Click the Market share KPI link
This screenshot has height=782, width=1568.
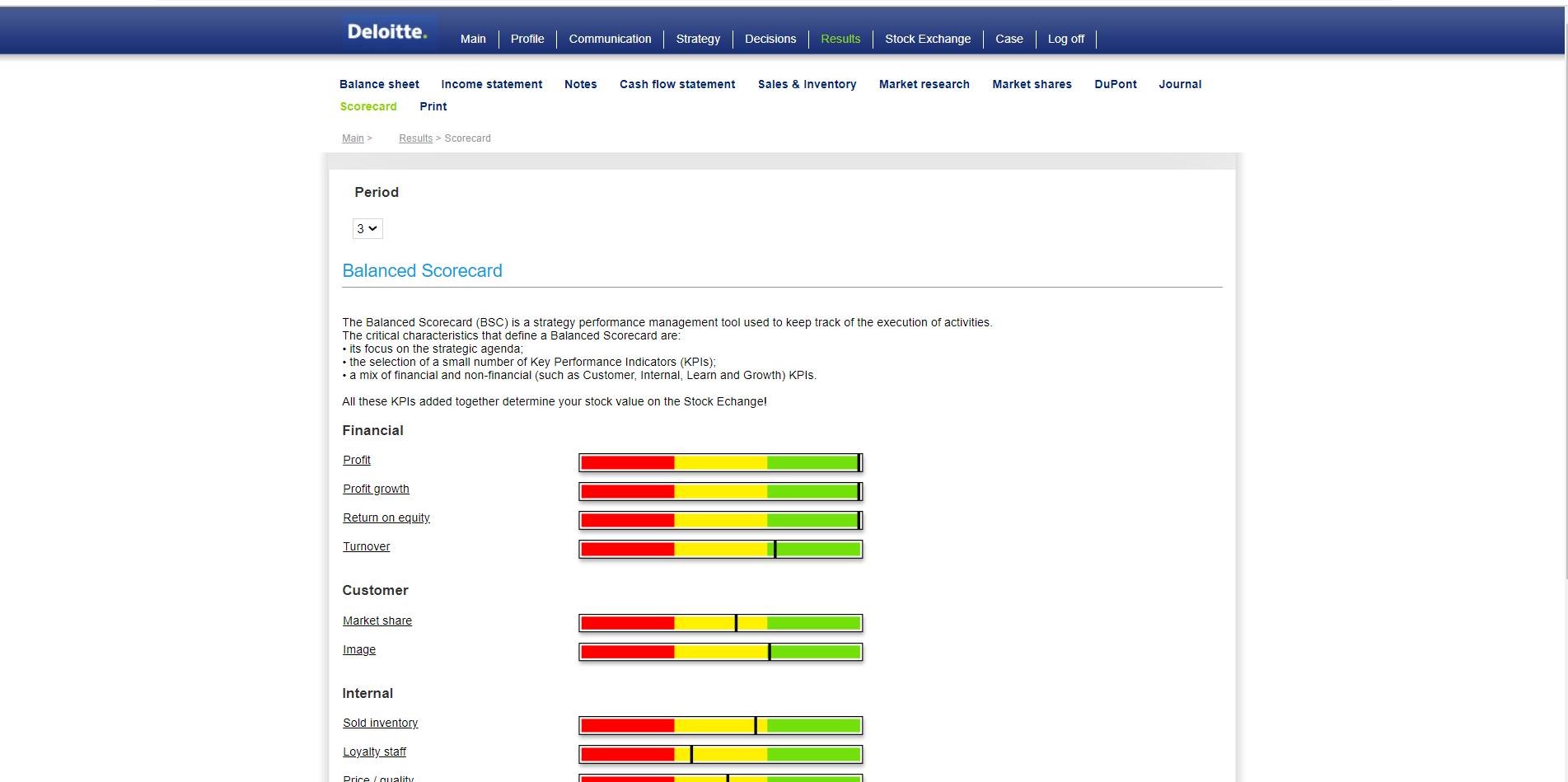point(377,620)
